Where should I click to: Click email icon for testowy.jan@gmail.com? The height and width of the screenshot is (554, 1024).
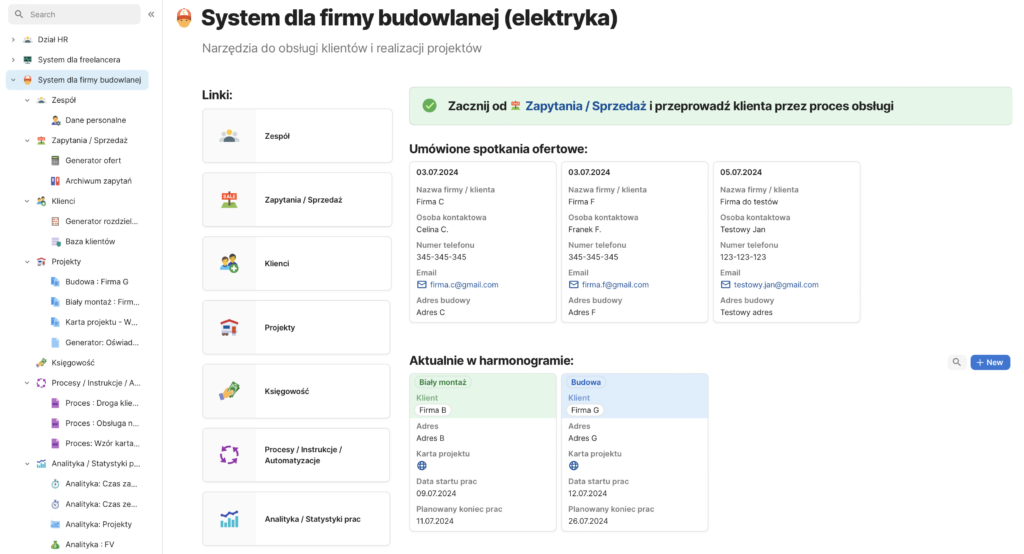tap(726, 285)
